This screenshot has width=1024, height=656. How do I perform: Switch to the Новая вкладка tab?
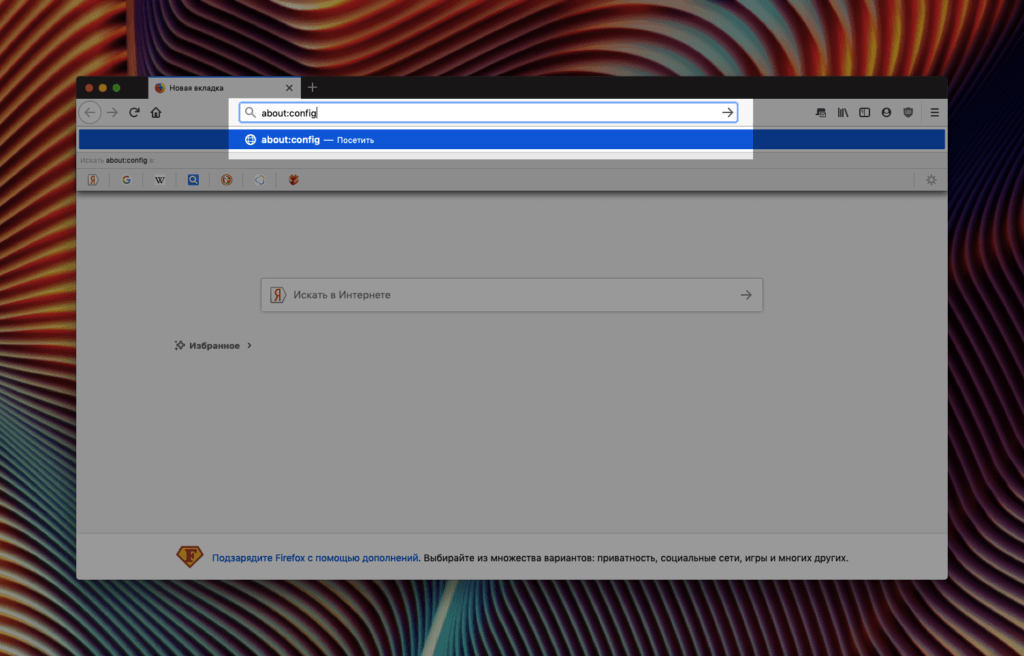[x=215, y=87]
